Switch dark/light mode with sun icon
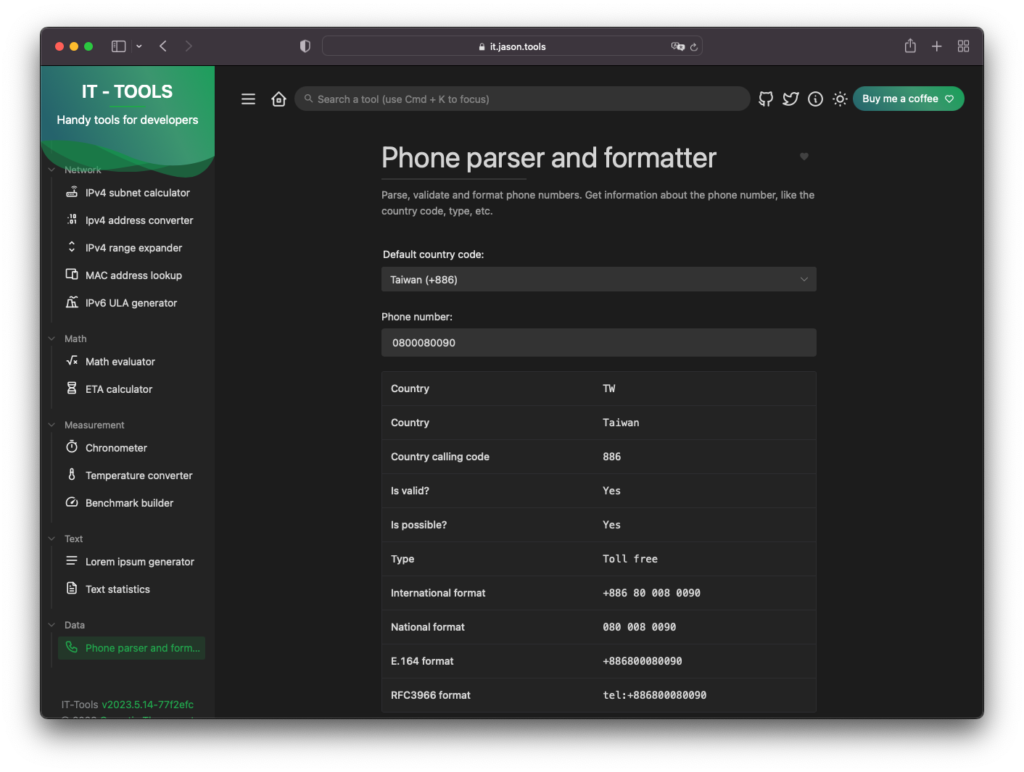This screenshot has width=1024, height=772. (840, 99)
